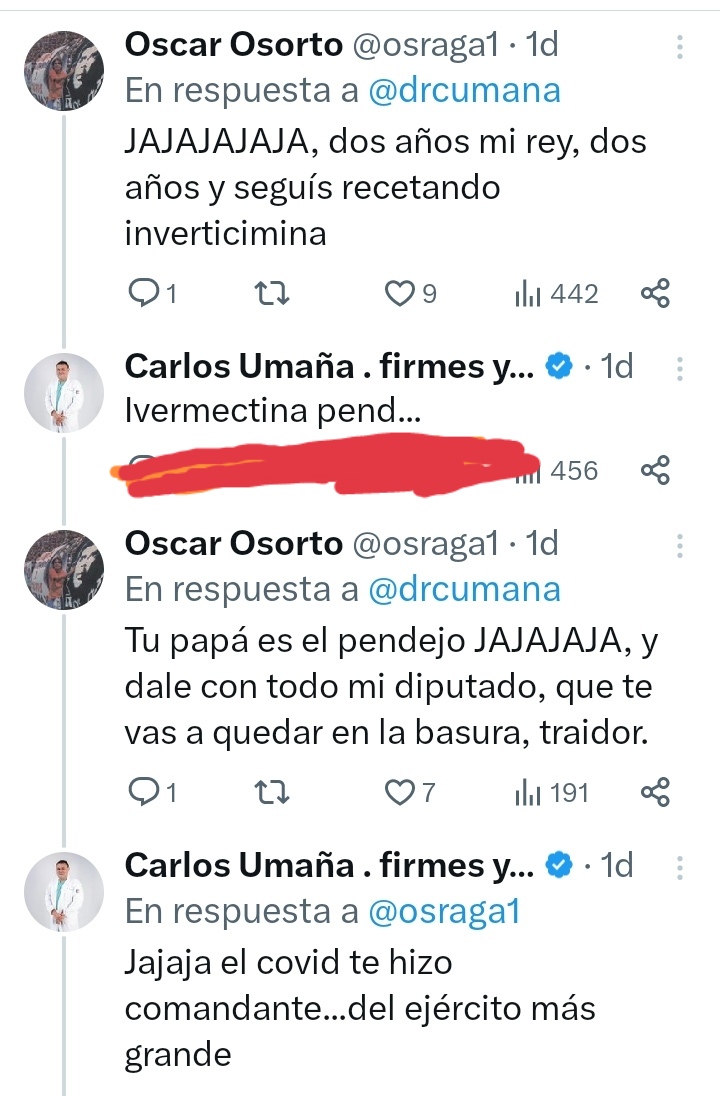Viewport: 720px width, 1096px height.
Task: Retweet Oscar's 'dos años mi rey' tweet
Action: pos(272,293)
